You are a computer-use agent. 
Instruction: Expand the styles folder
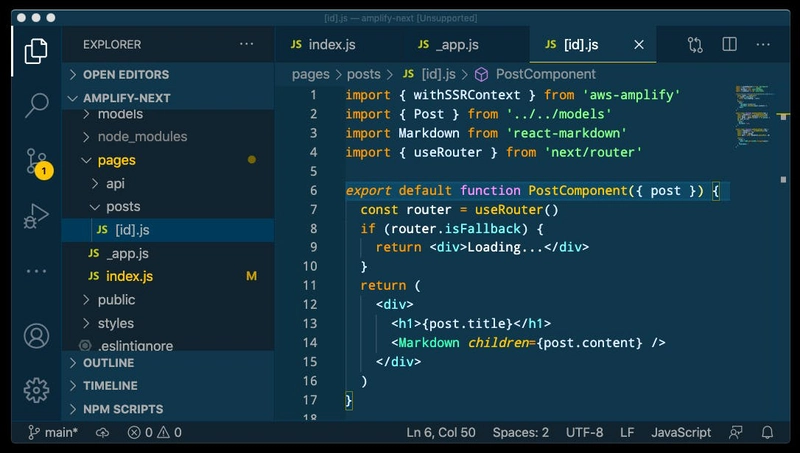tap(168, 323)
